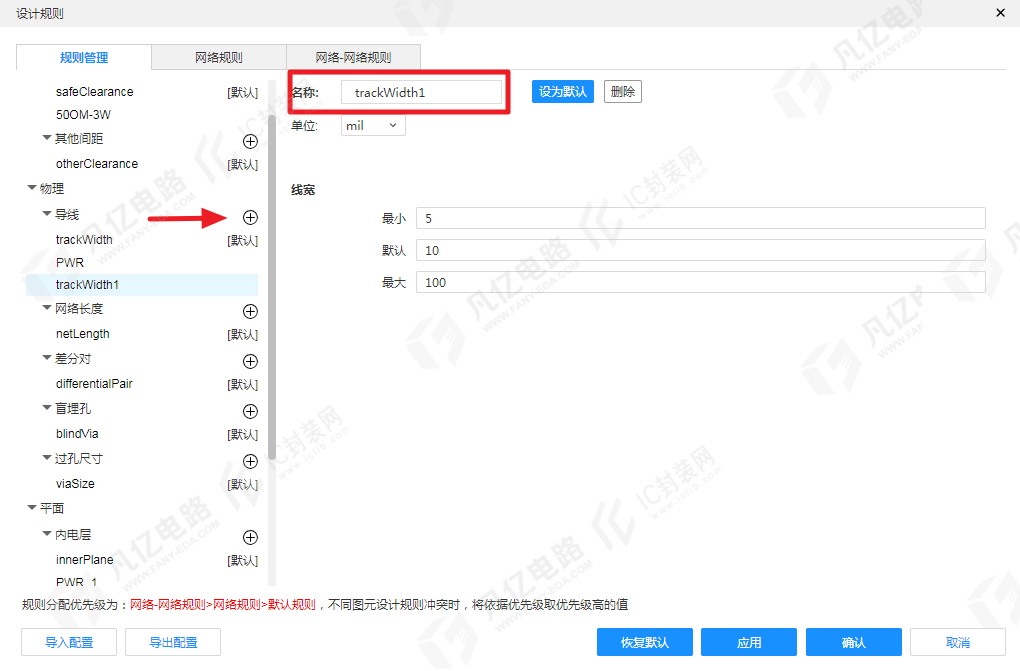
Task: Select the 50OM-3W rule
Action: pos(83,115)
